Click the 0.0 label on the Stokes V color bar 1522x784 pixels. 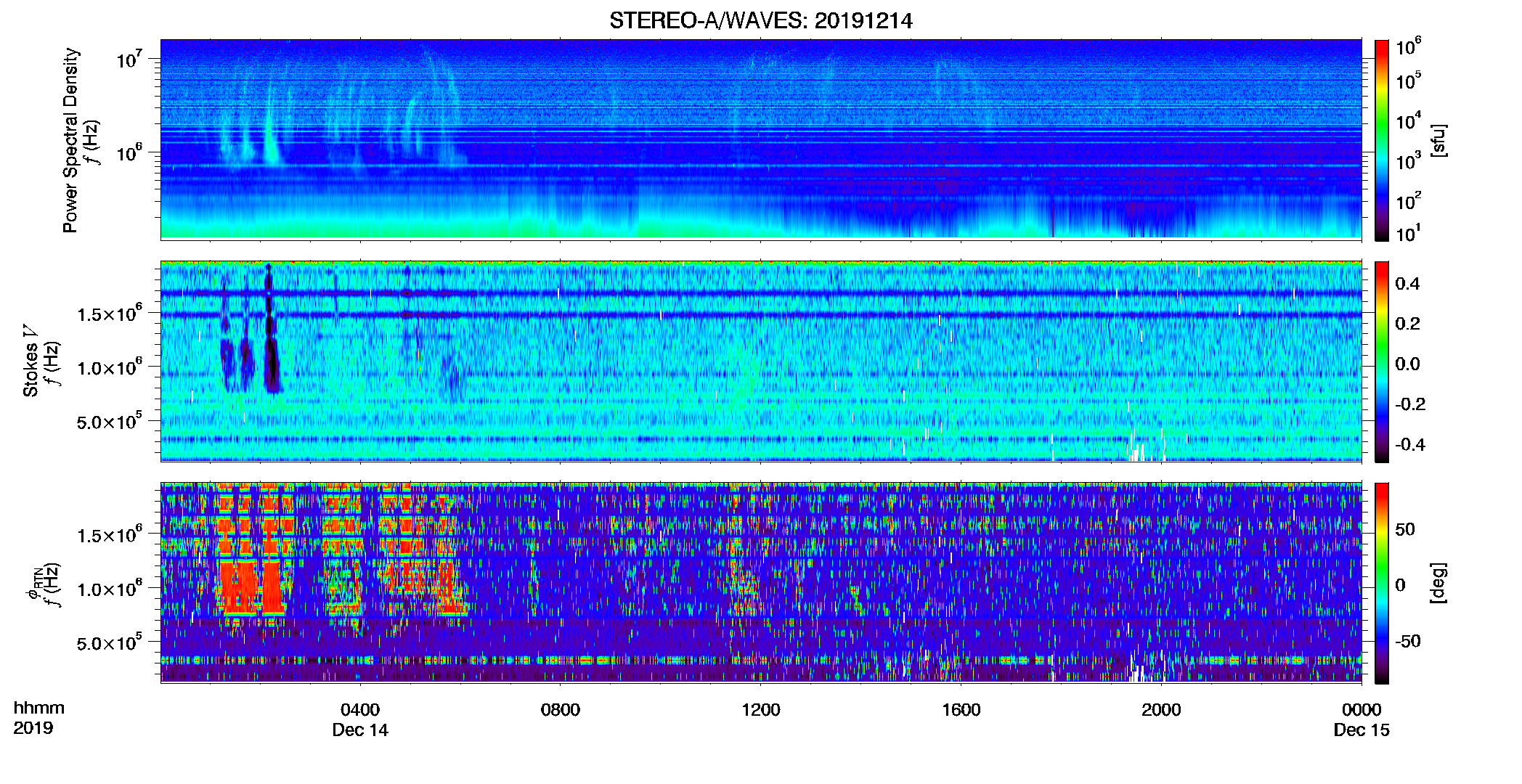[1407, 364]
